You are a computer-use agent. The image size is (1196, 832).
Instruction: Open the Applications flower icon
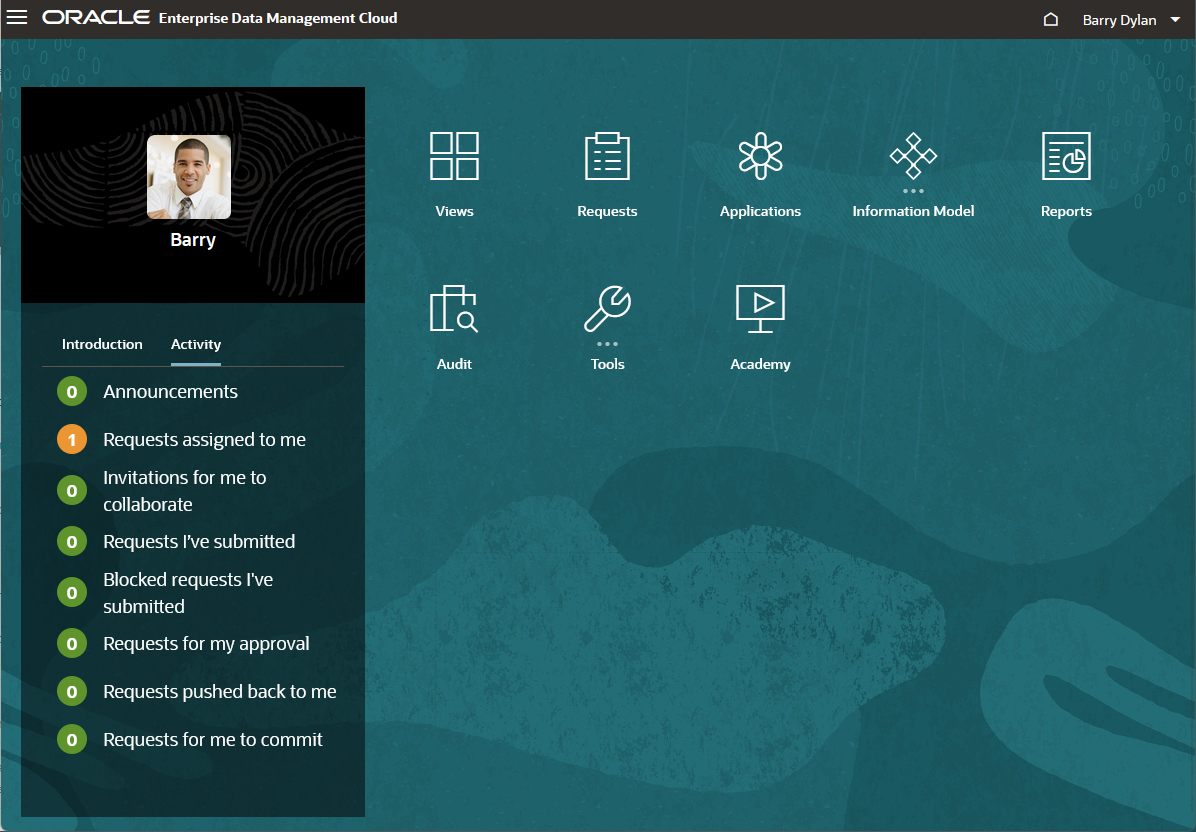[x=760, y=156]
